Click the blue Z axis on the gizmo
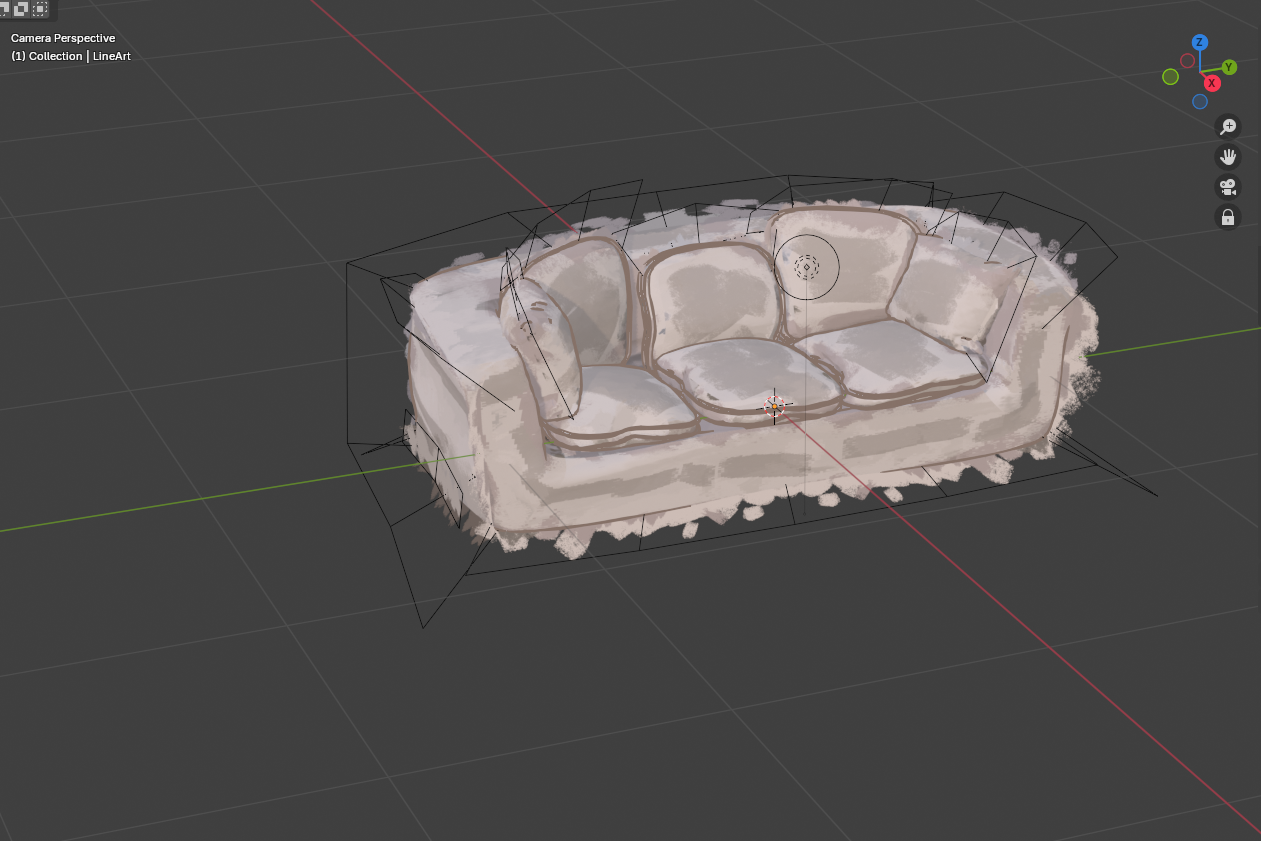The height and width of the screenshot is (841, 1261). 1200,42
